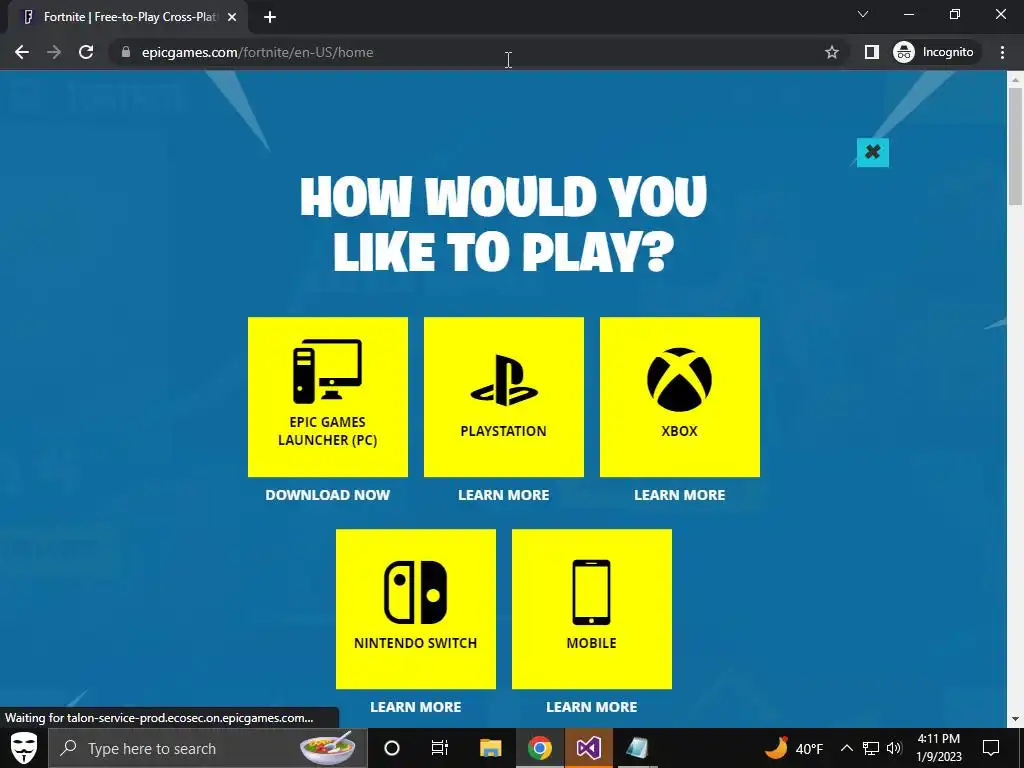Click the scrollbar up arrow
Image resolution: width=1024 pixels, height=768 pixels.
click(x=1015, y=80)
